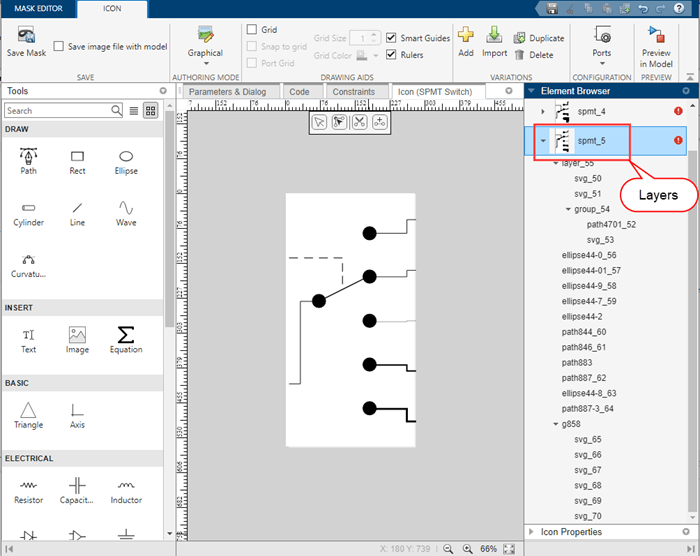Viewport: 700px width, 556px height.
Task: Switch Tools panel to list view
Action: click(x=133, y=111)
